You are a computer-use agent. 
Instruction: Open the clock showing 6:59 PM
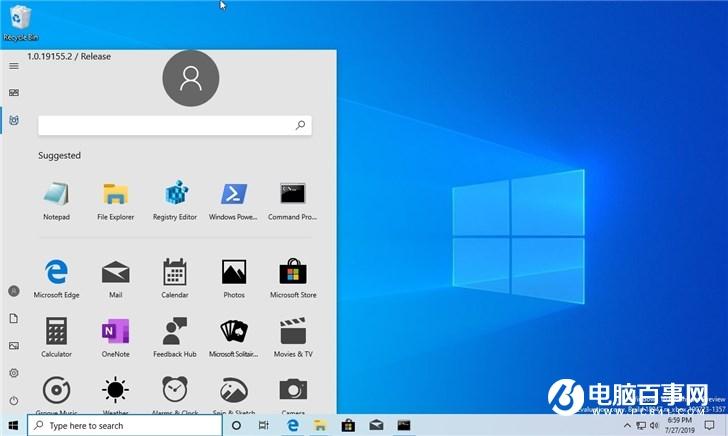coord(679,425)
